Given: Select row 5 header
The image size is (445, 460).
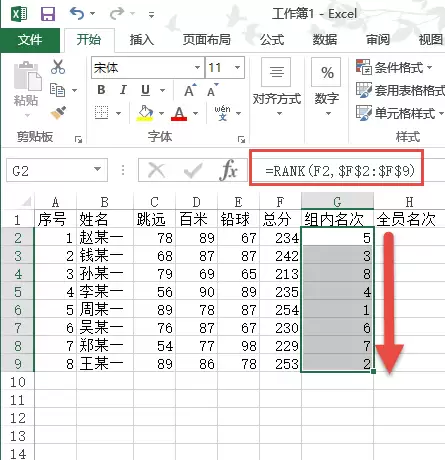Looking at the screenshot, I should coord(18,292).
